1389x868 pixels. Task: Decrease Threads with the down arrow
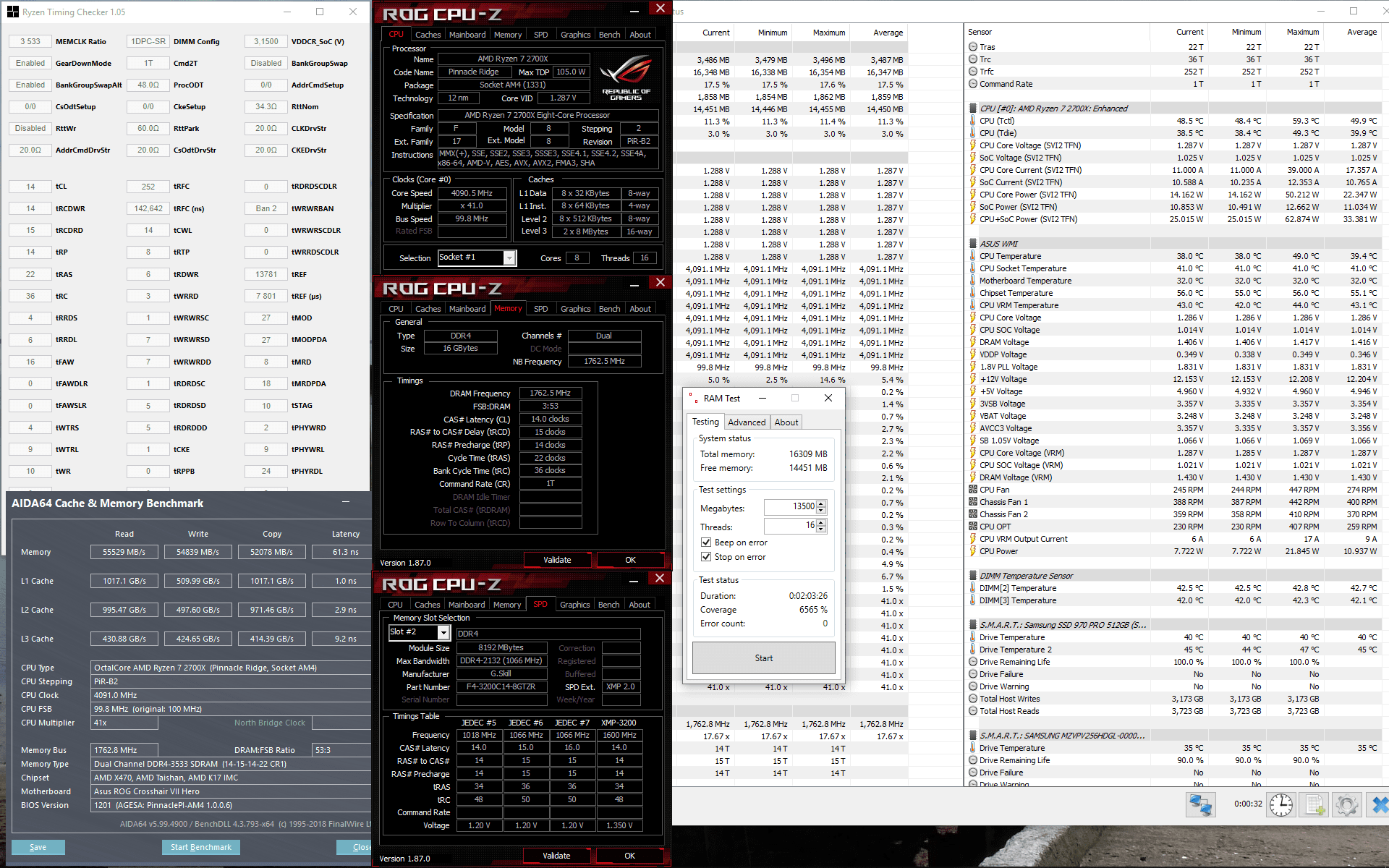pos(821,529)
